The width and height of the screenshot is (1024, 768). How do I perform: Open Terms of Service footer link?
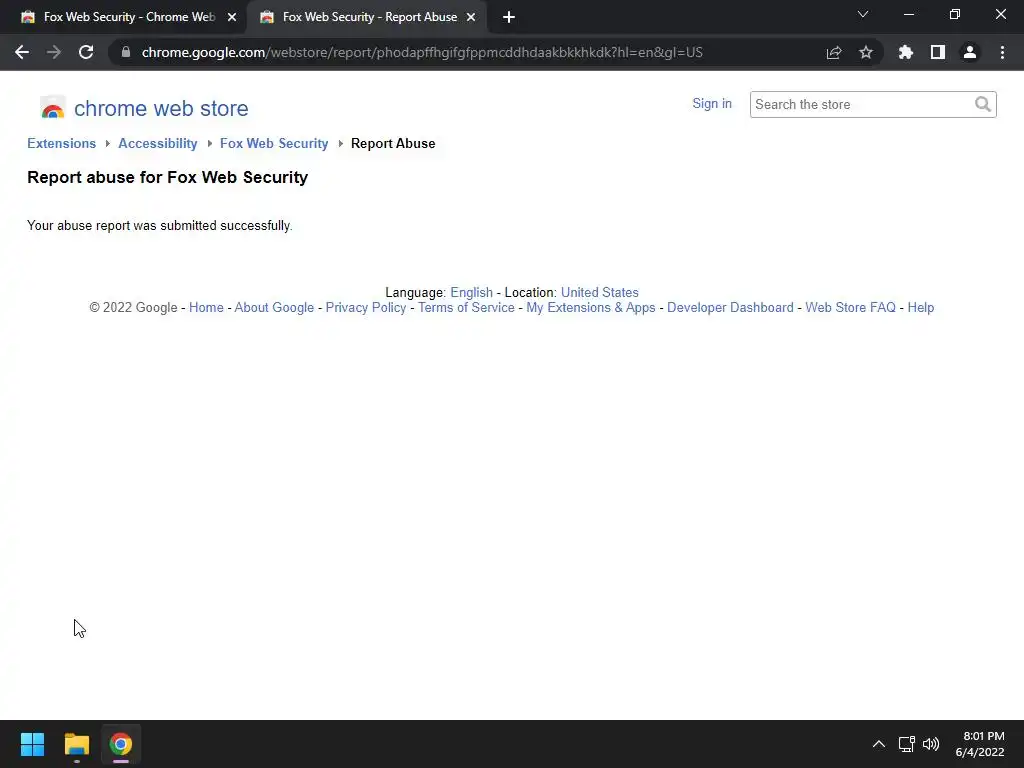pyautogui.click(x=466, y=308)
